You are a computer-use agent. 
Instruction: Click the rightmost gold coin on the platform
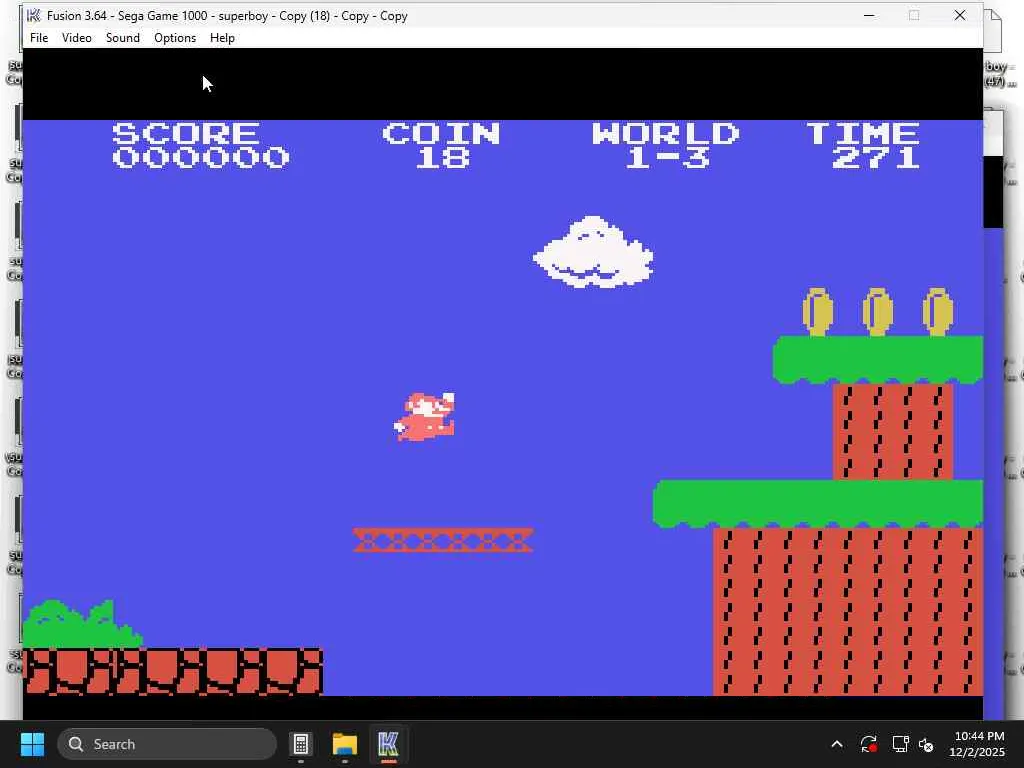pos(938,312)
